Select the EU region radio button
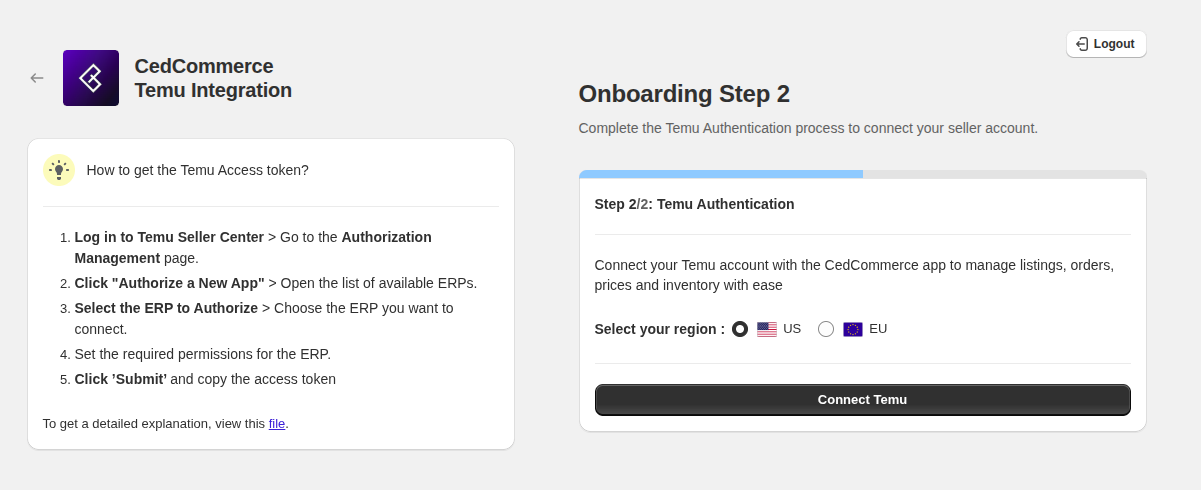Image resolution: width=1201 pixels, height=490 pixels. 826,329
